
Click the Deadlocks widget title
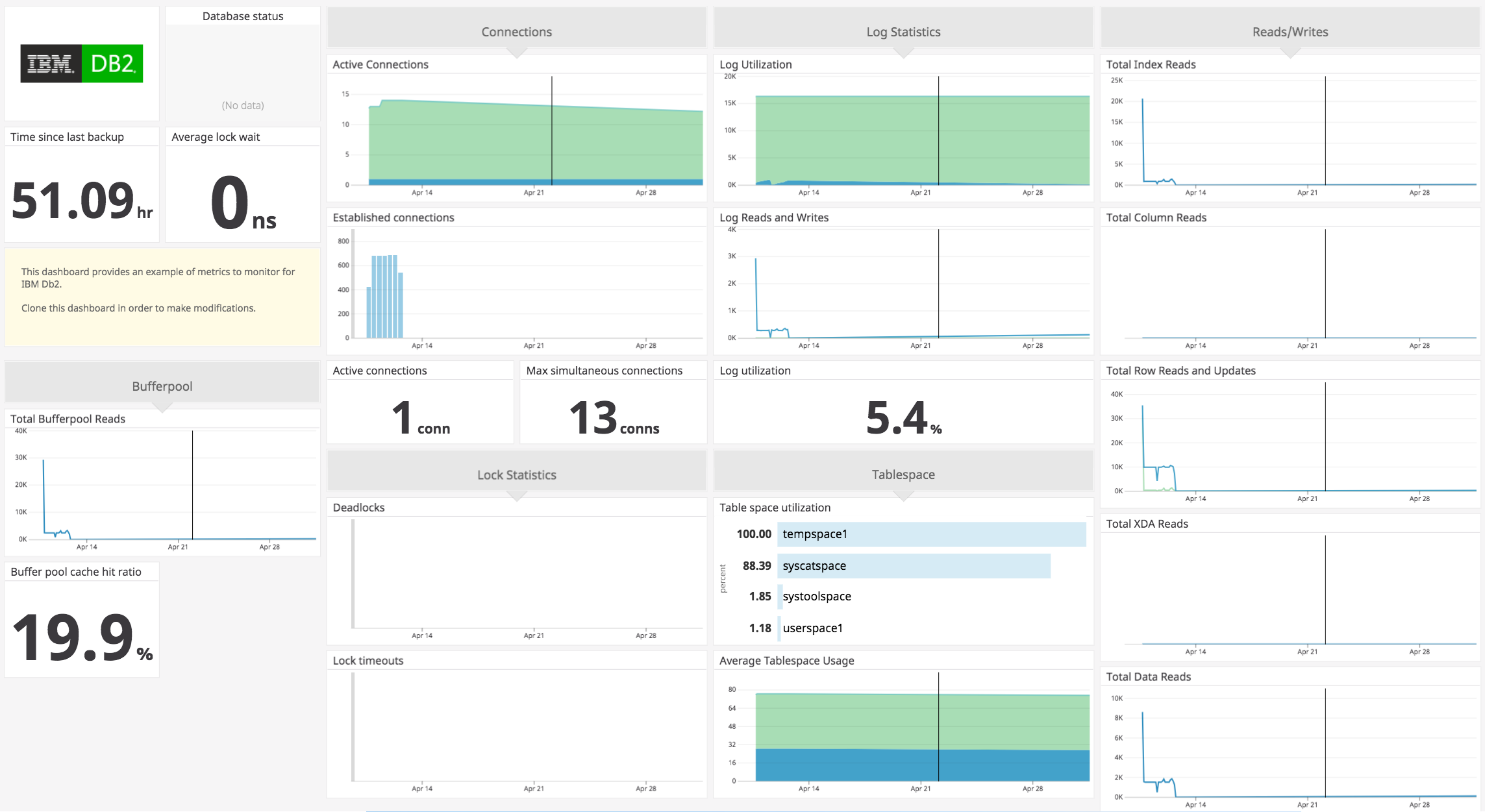click(358, 508)
